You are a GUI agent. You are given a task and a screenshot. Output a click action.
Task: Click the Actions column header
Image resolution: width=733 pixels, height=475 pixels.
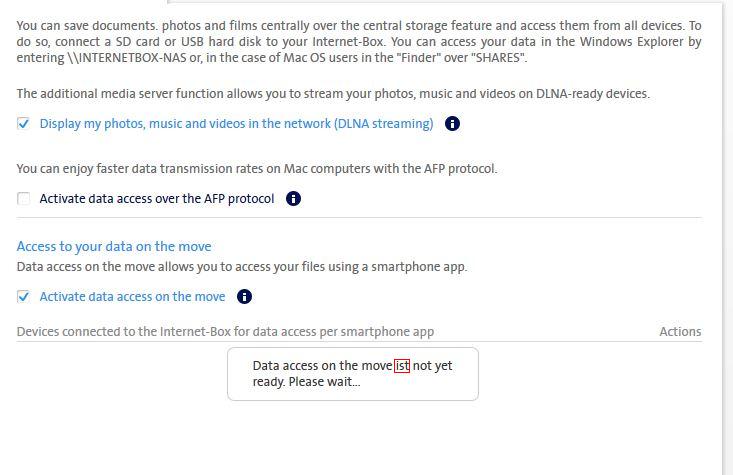[x=680, y=332]
